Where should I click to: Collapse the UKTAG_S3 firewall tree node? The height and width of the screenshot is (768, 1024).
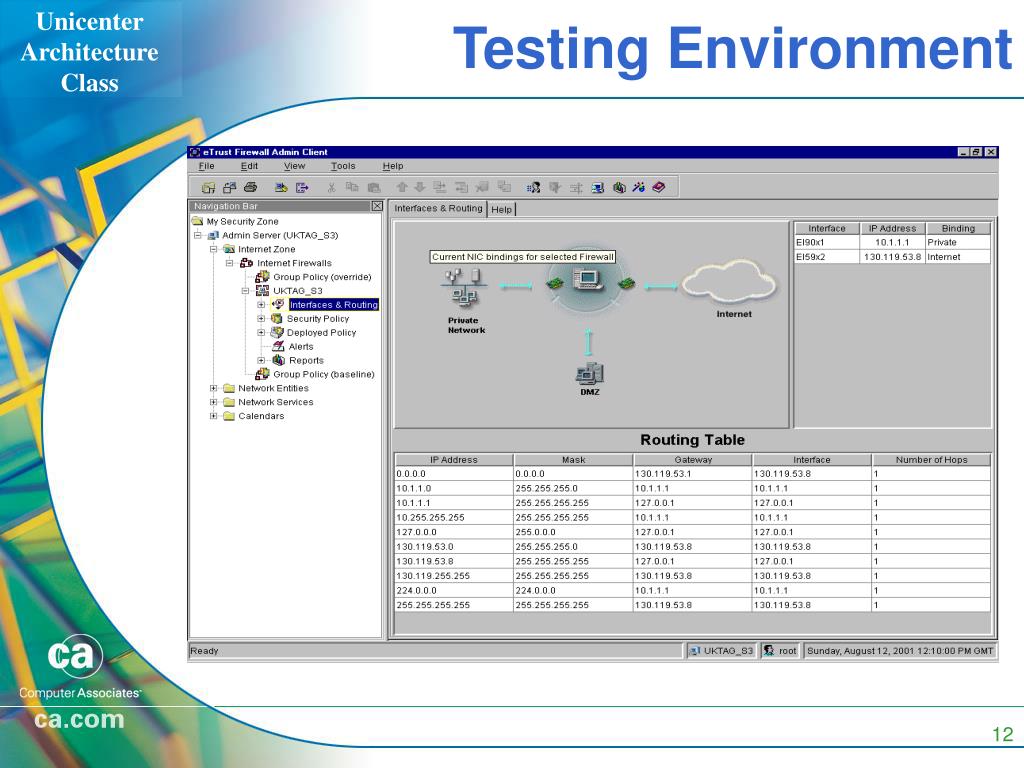[246, 291]
